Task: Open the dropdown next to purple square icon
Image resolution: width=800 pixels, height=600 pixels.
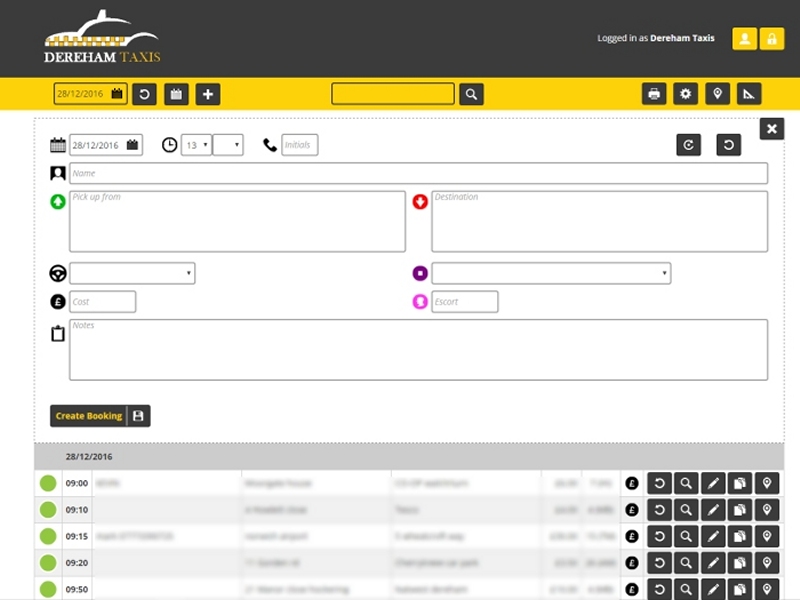Action: (551, 274)
